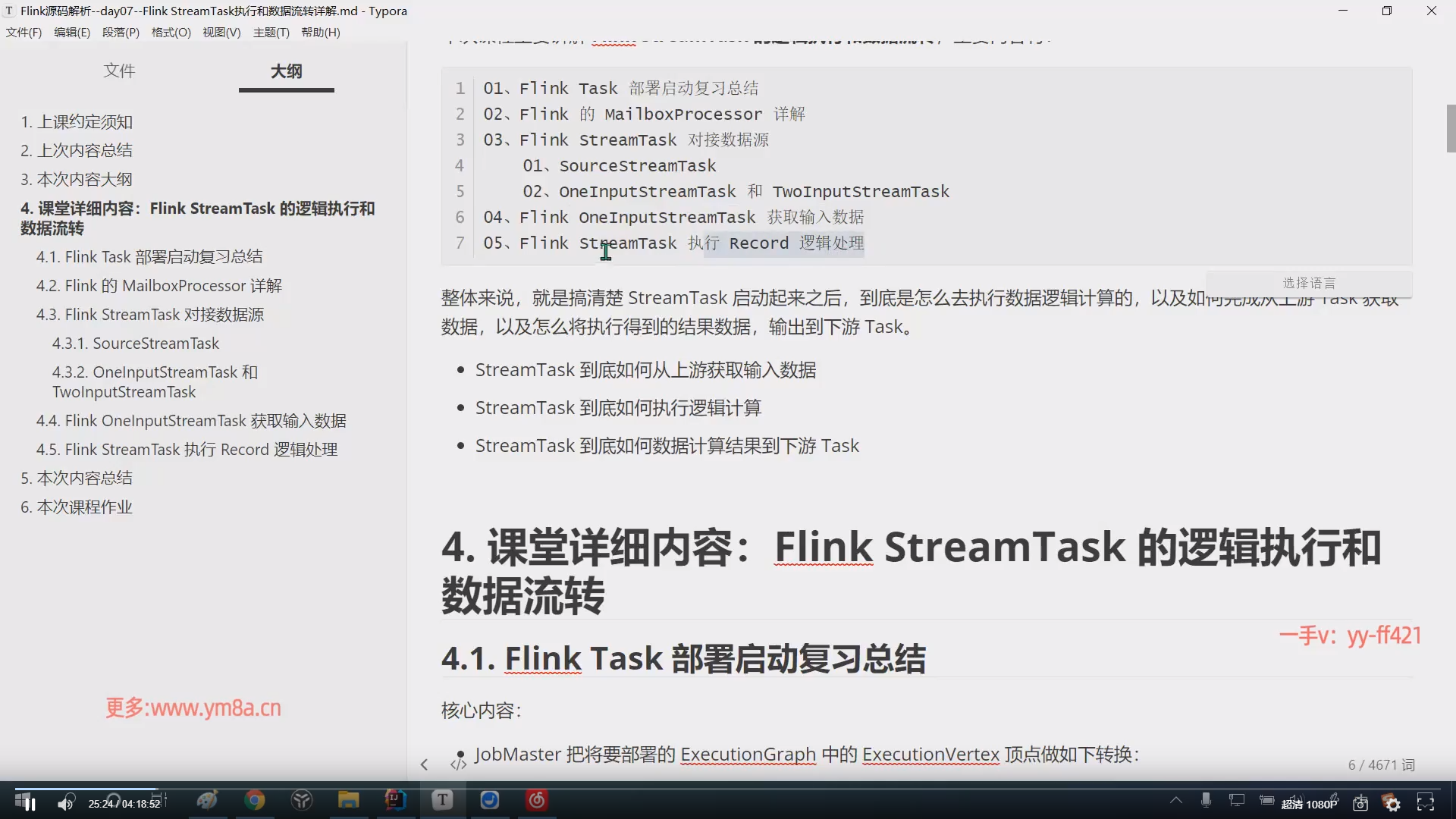Toggle source code mode icon
1456x819 pixels.
(x=458, y=764)
